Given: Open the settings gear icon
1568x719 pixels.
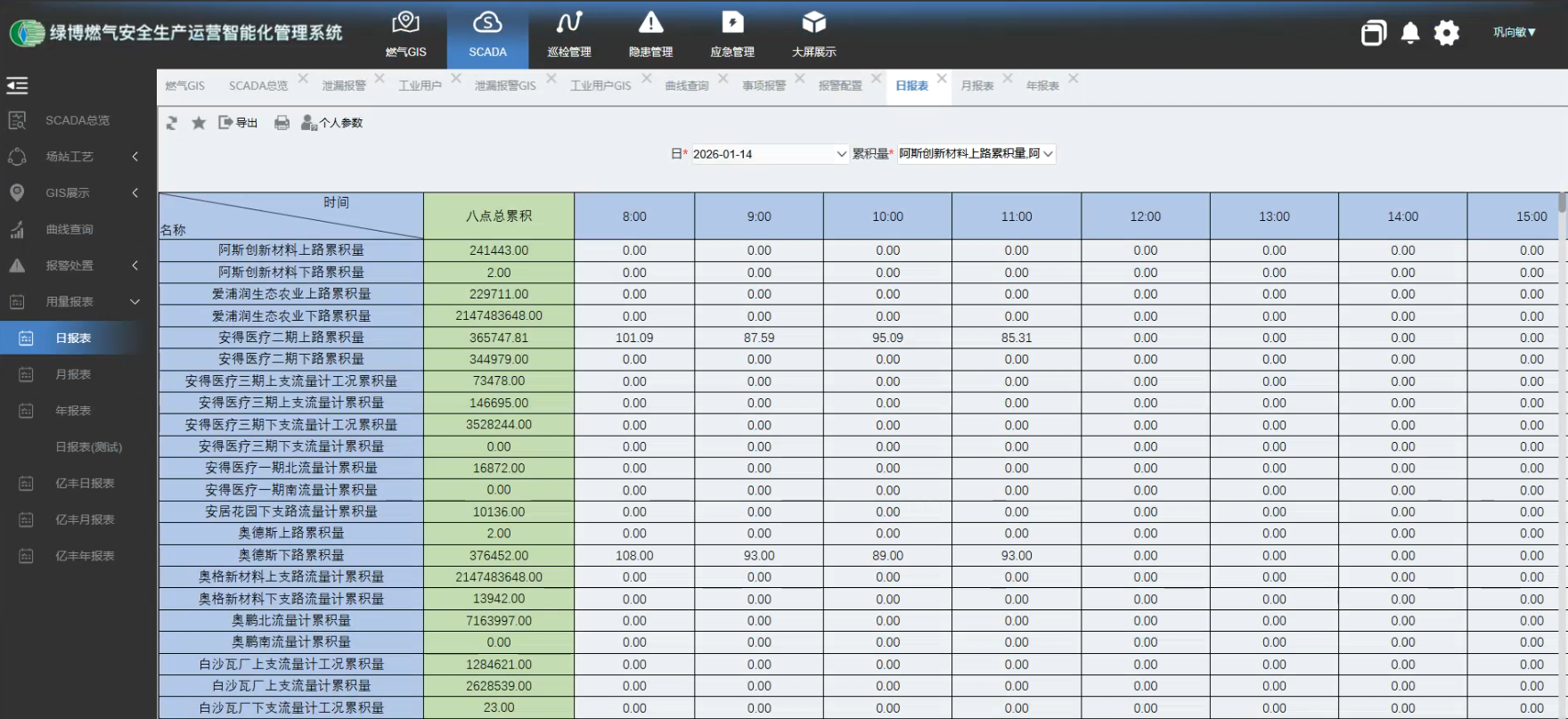Looking at the screenshot, I should [1447, 34].
